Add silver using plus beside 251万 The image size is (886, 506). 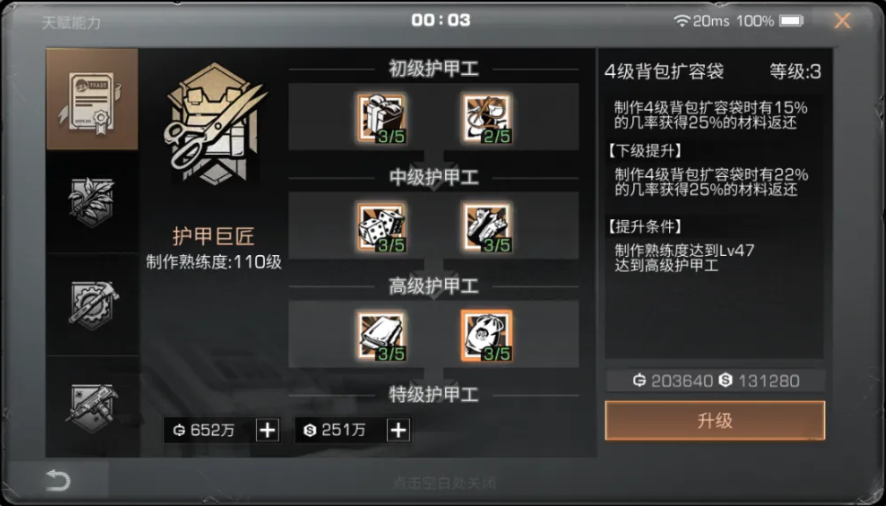pyautogui.click(x=398, y=430)
